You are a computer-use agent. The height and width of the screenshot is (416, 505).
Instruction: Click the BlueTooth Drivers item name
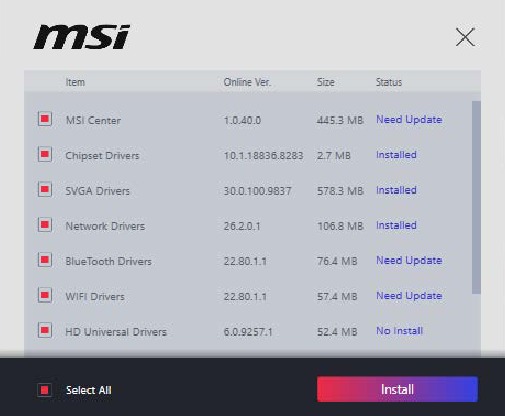(109, 261)
